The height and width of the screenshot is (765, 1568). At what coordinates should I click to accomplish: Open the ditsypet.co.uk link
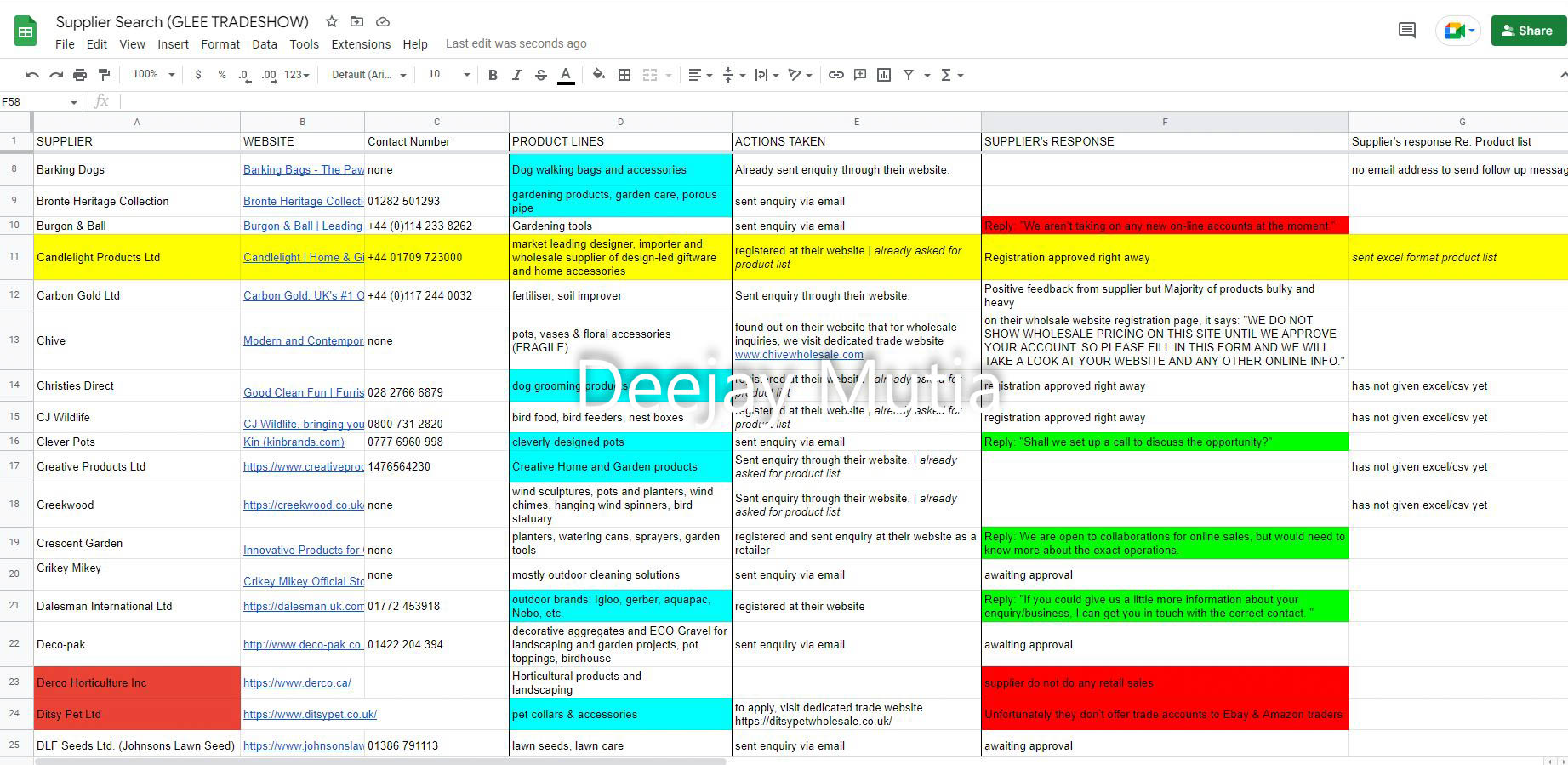pos(310,714)
